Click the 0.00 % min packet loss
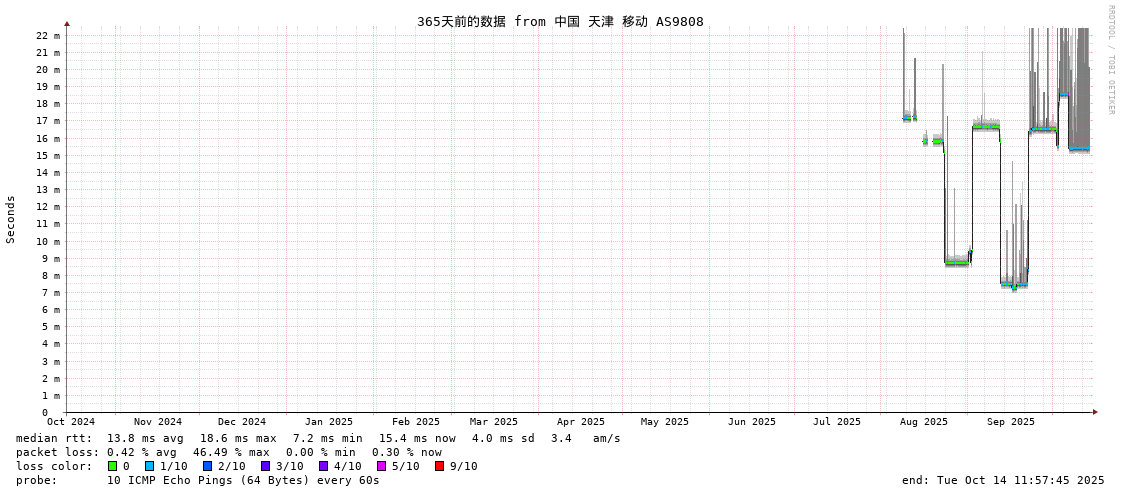This screenshot has height=494, width=1121. (x=324, y=452)
